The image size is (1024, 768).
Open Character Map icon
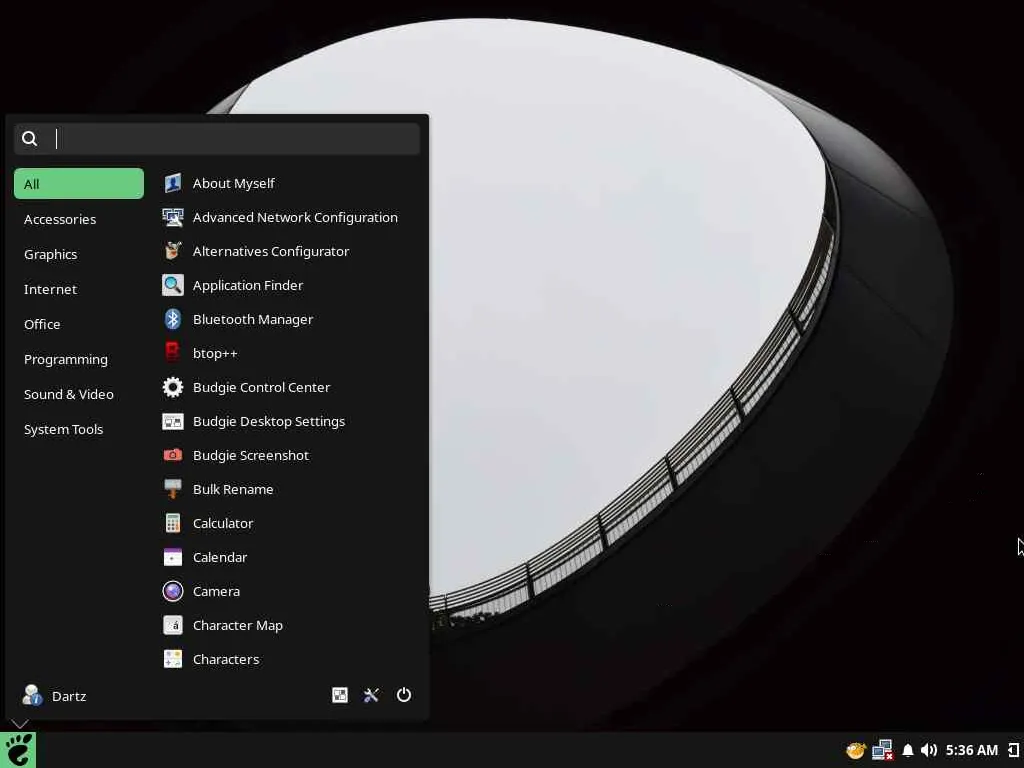point(172,625)
